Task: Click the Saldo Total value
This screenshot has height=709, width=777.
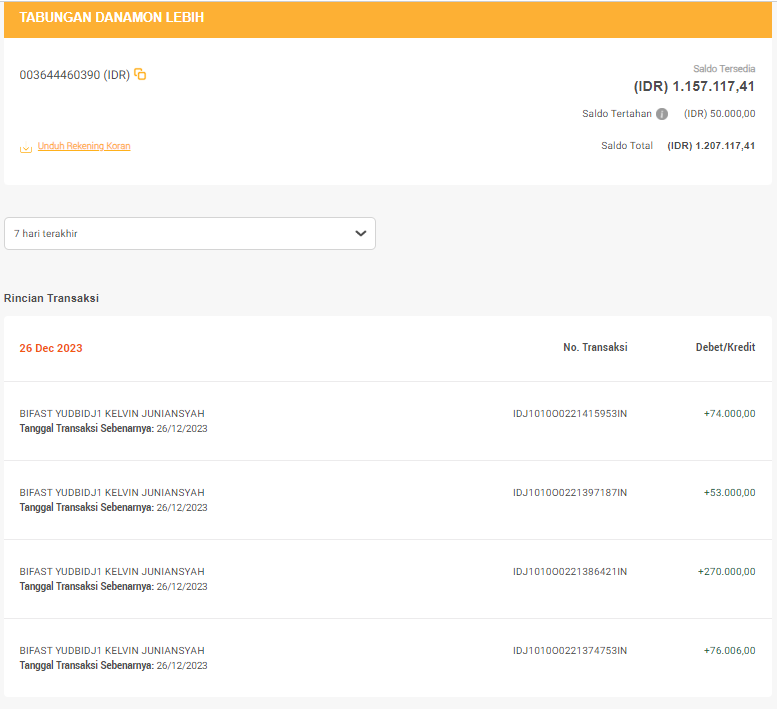Action: pyautogui.click(x=711, y=146)
